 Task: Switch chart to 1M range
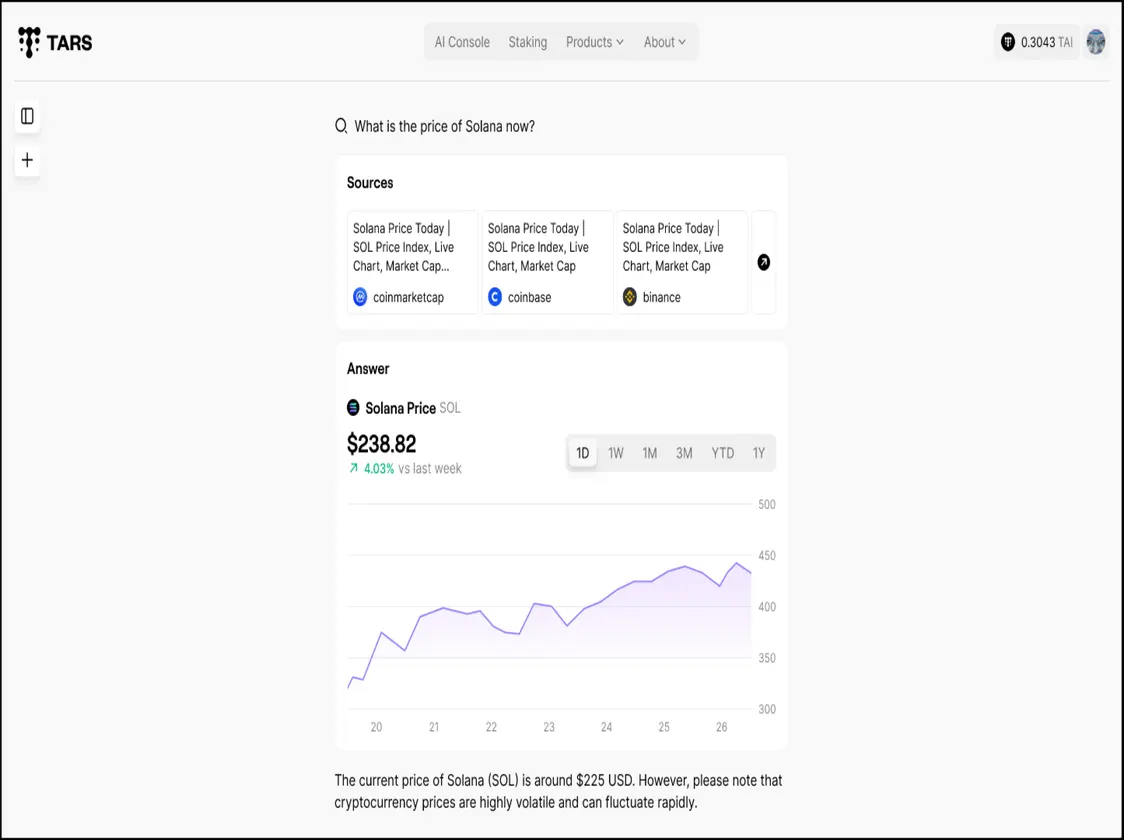click(649, 453)
